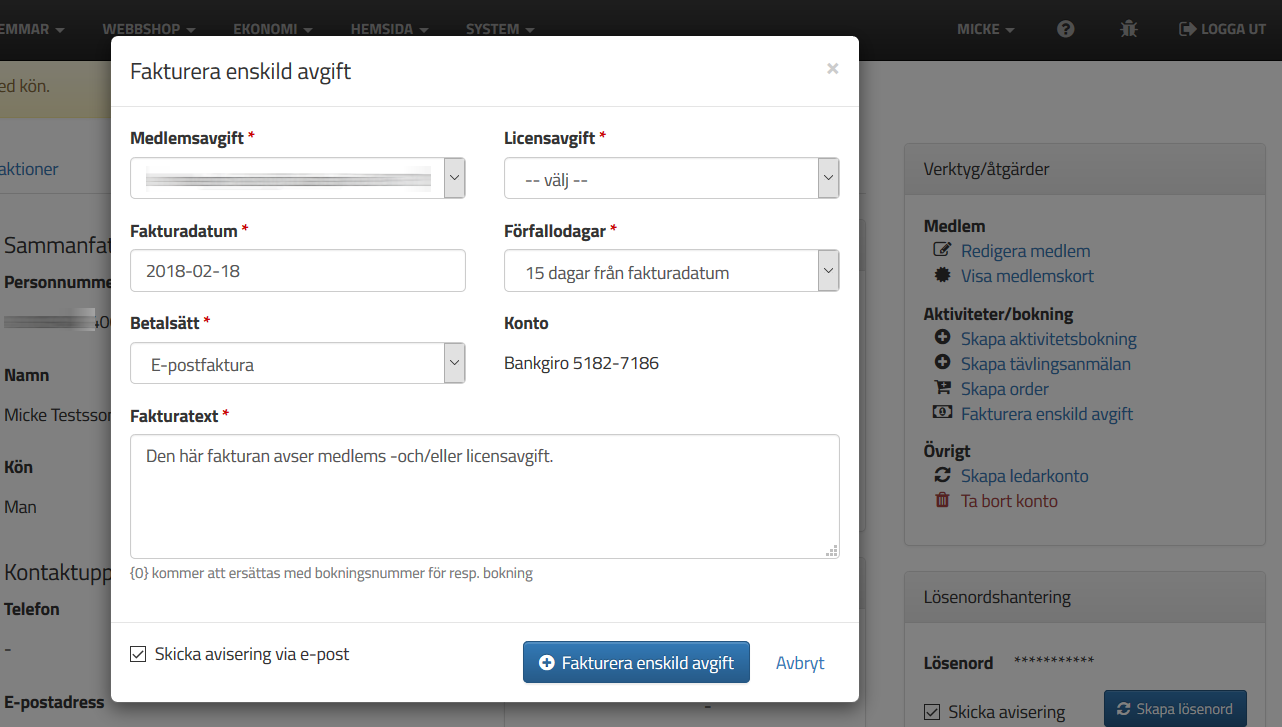Click the badge icon beside Visa medlemskort
The image size is (1282, 727).
tap(941, 276)
